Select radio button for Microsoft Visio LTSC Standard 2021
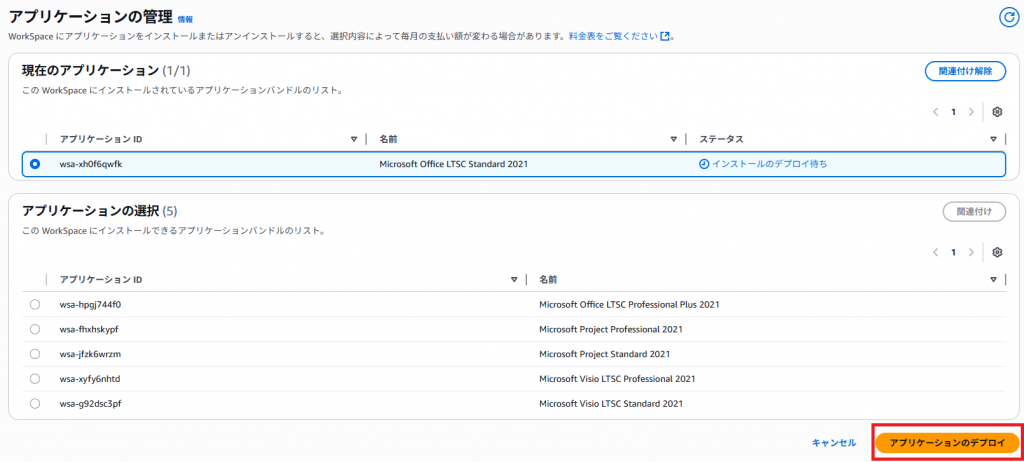This screenshot has width=1024, height=462. pyautogui.click(x=35, y=404)
